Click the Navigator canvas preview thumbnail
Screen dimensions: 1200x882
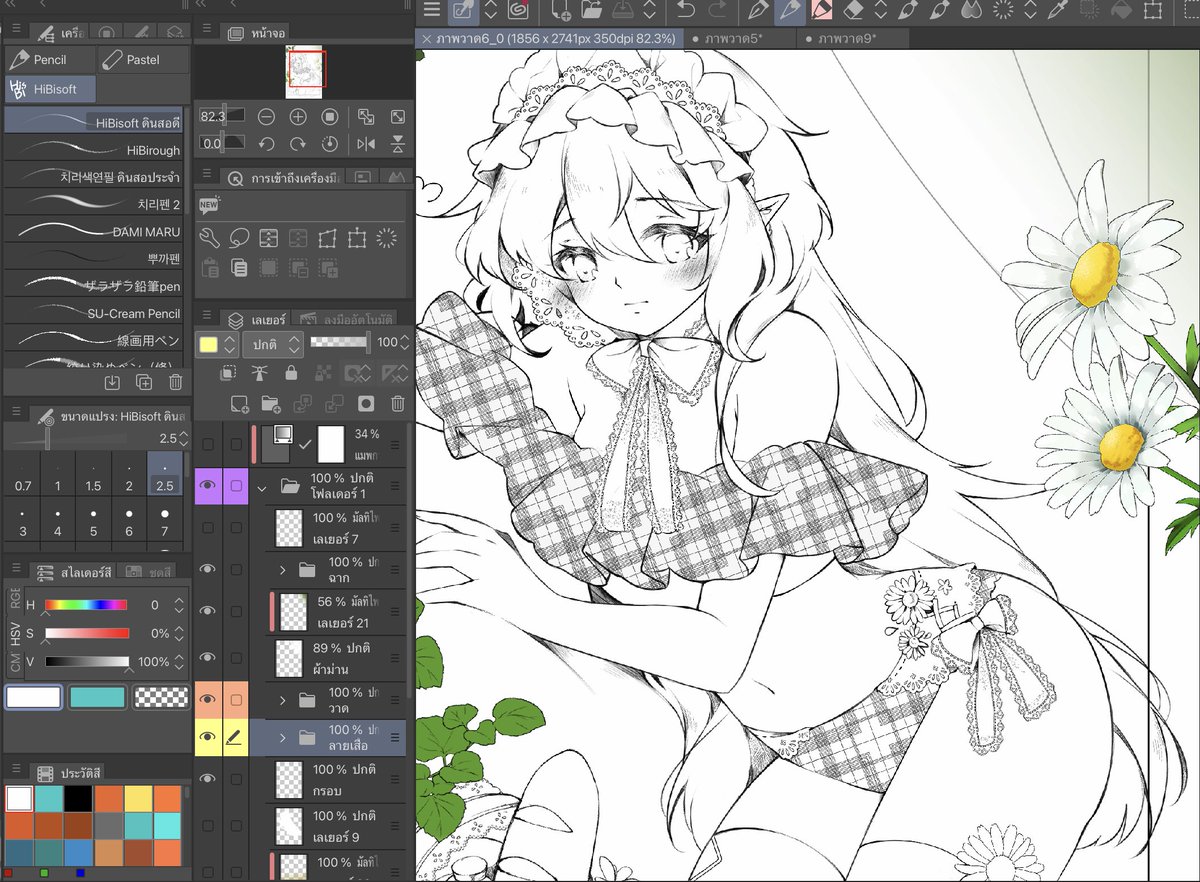point(306,72)
